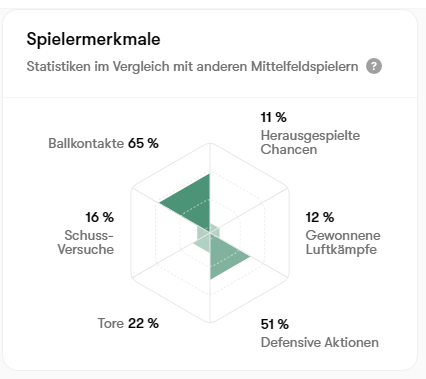
Task: Select the 11 % value above Herausgespielte Chancen
Action: 273,117
